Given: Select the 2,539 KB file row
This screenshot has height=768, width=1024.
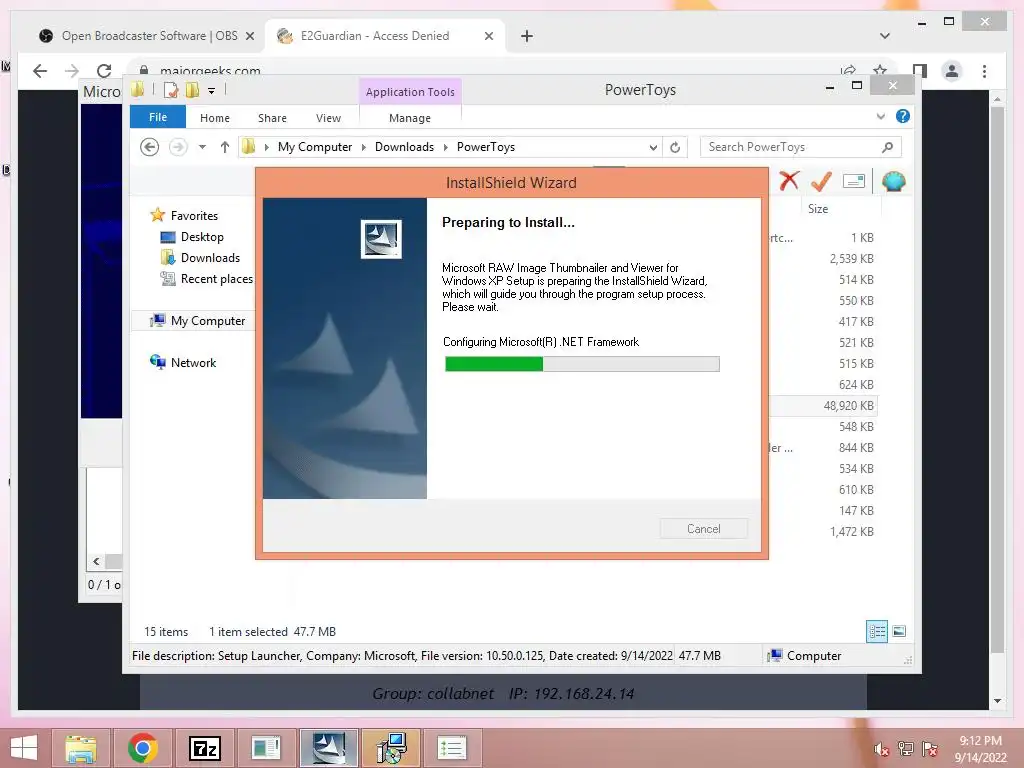Looking at the screenshot, I should 824,259.
